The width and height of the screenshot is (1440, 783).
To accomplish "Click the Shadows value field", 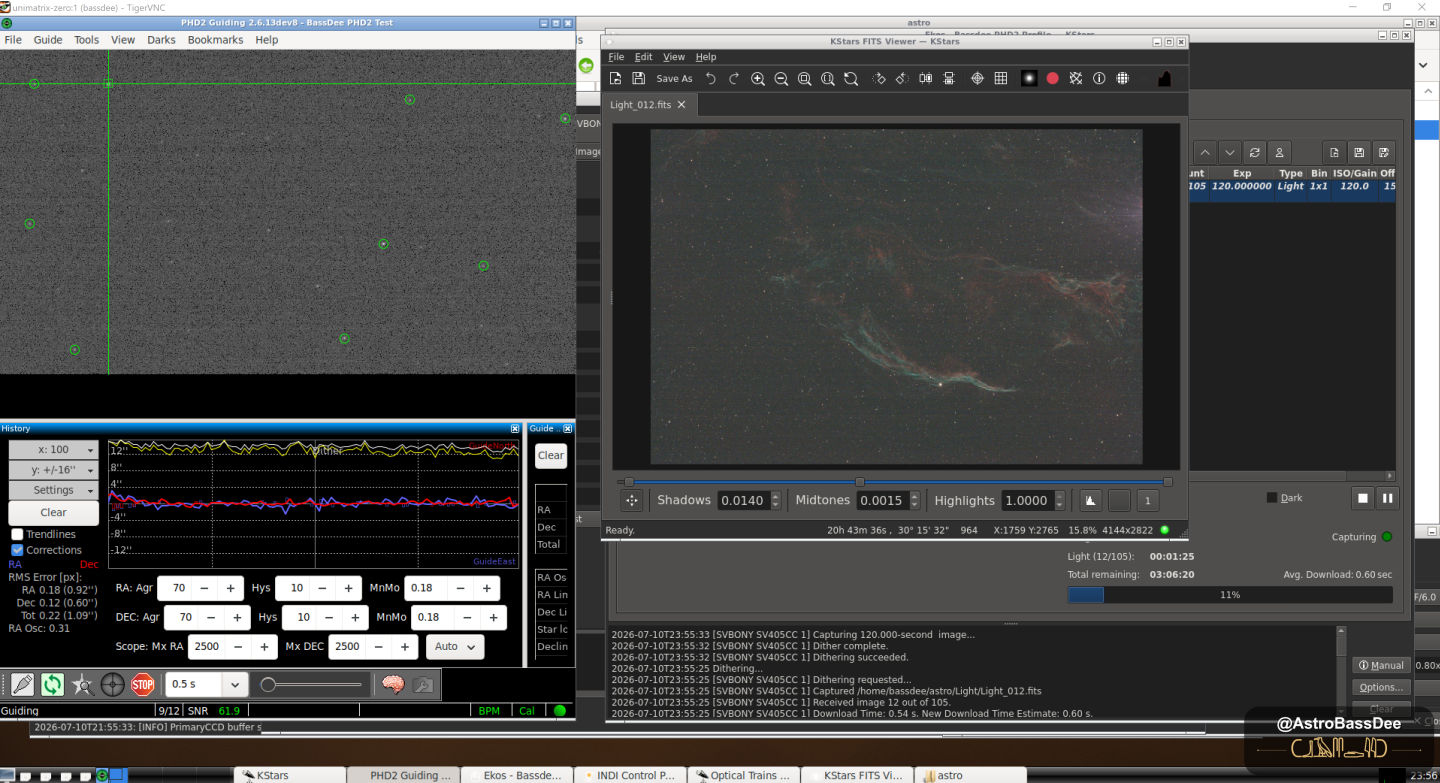I will click(742, 500).
